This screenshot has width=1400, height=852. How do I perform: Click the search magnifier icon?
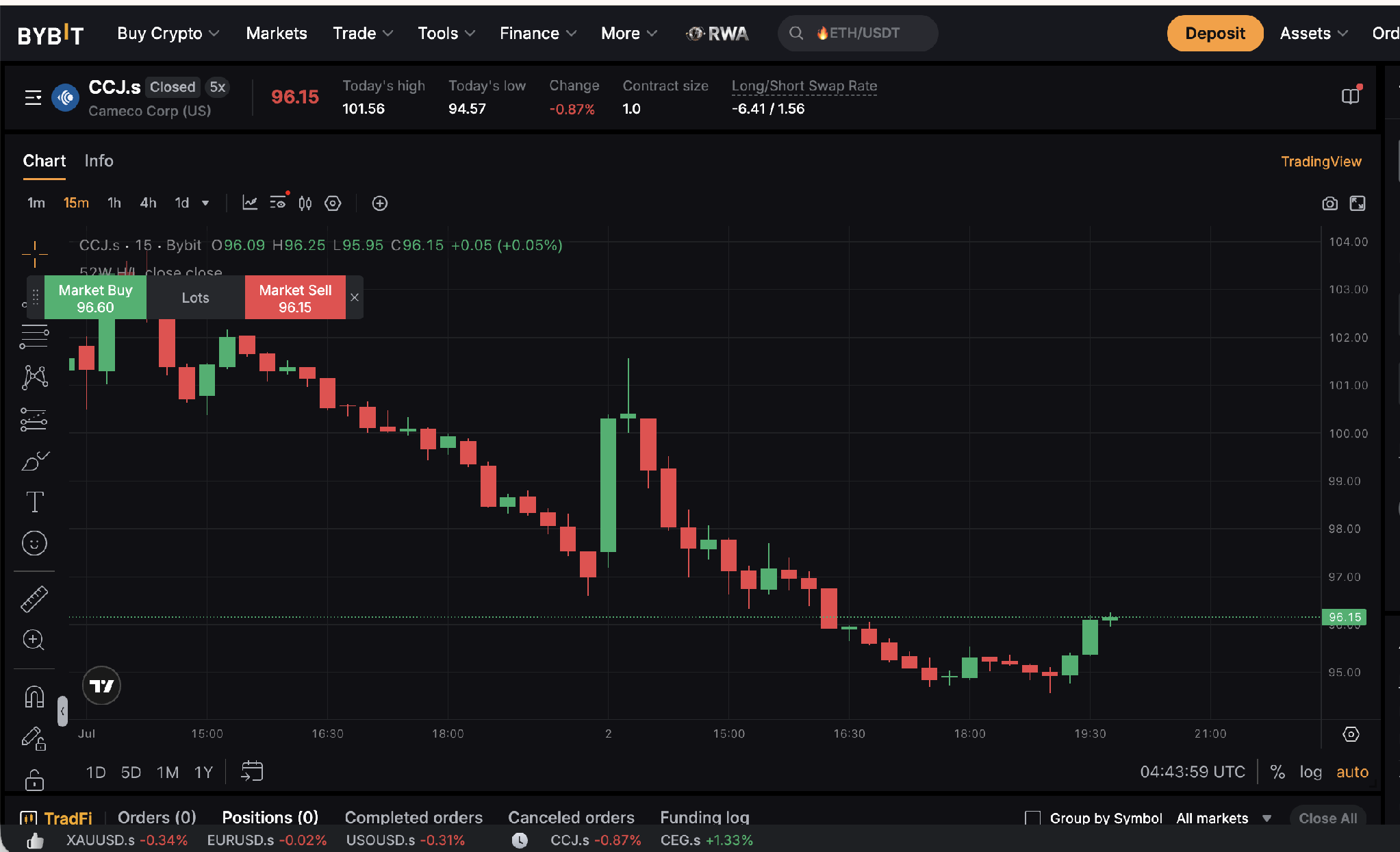(x=796, y=33)
